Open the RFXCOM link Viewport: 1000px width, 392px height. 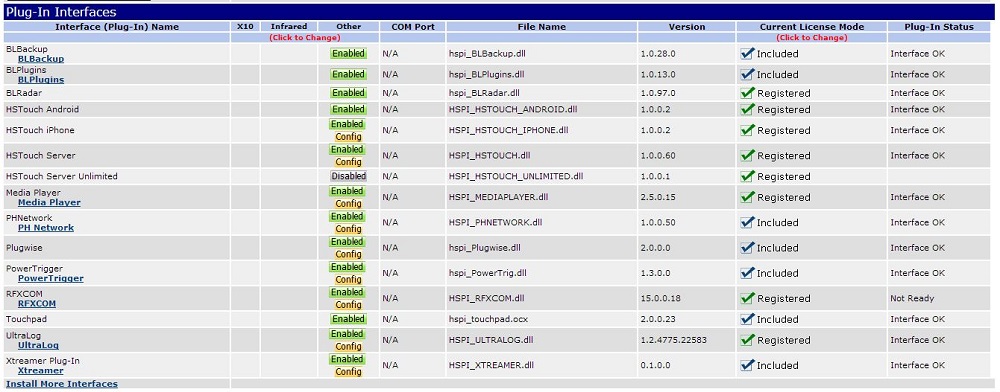[x=37, y=303]
